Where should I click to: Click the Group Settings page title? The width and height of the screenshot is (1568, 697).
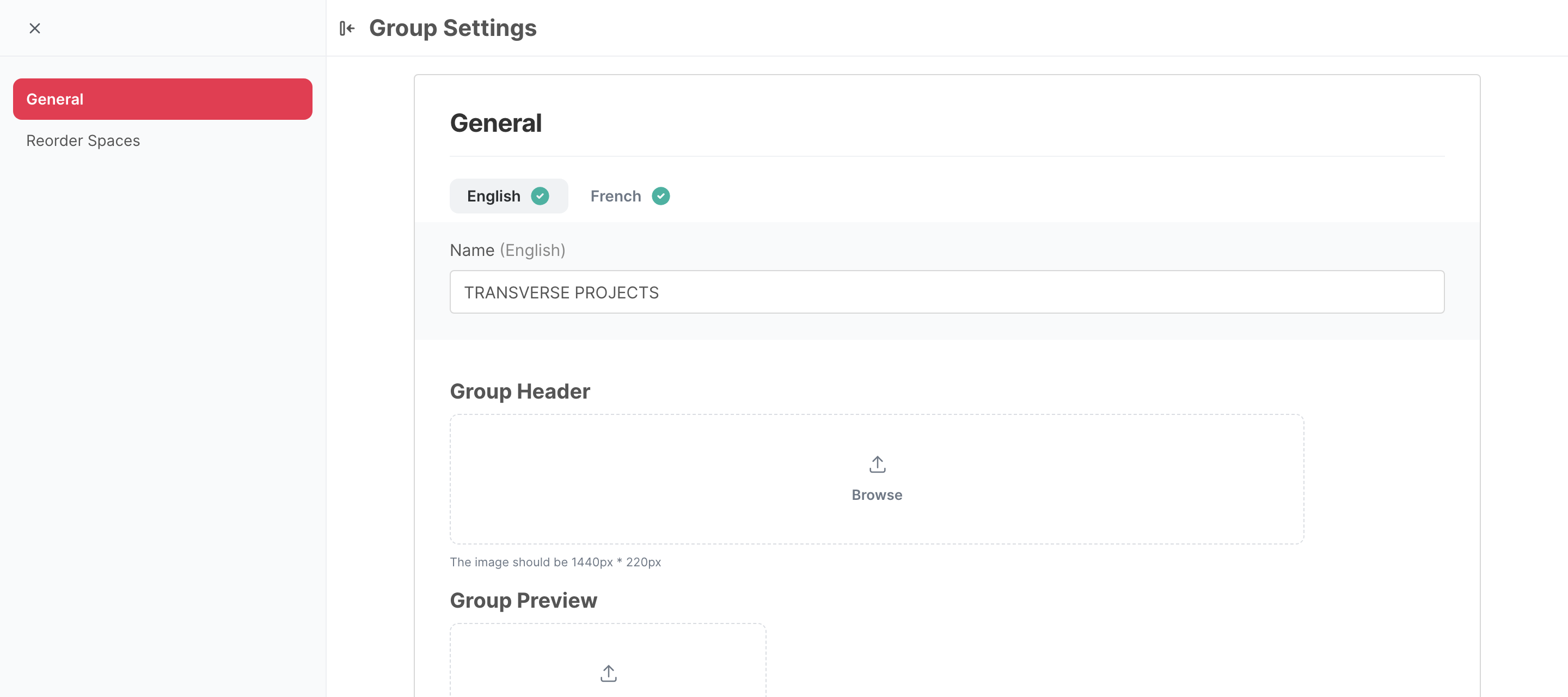453,28
